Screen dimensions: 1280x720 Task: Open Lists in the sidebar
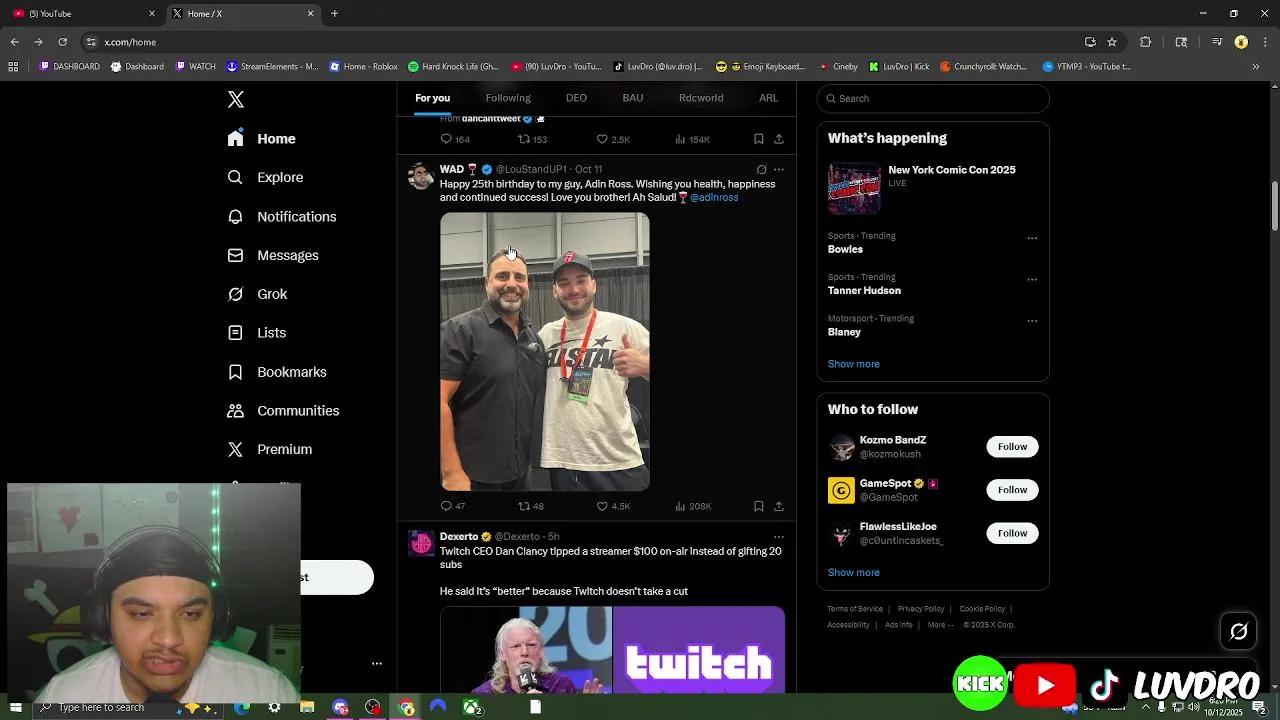point(256,333)
